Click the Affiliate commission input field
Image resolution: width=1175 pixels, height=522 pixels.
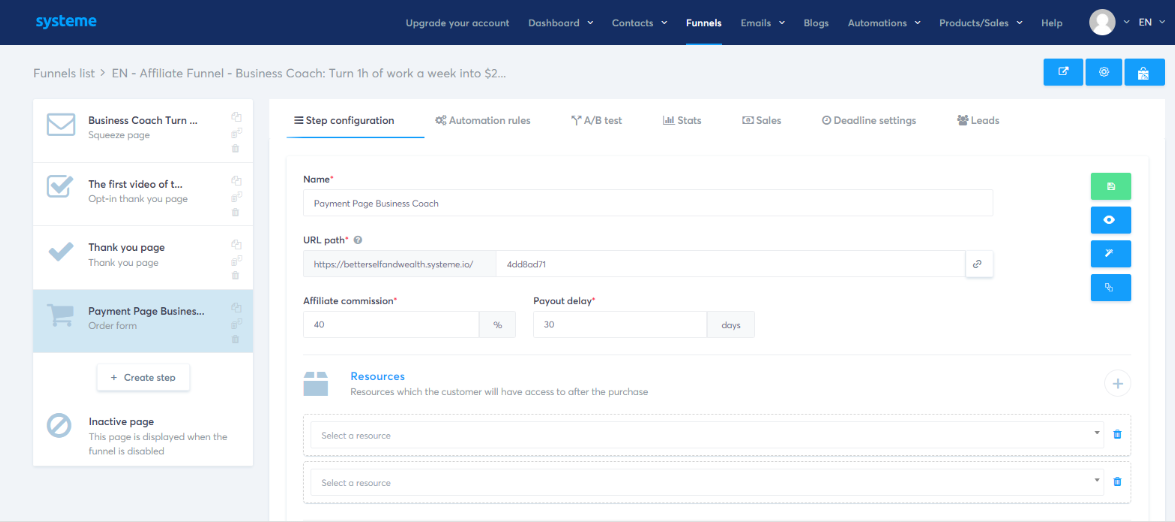click(x=391, y=325)
